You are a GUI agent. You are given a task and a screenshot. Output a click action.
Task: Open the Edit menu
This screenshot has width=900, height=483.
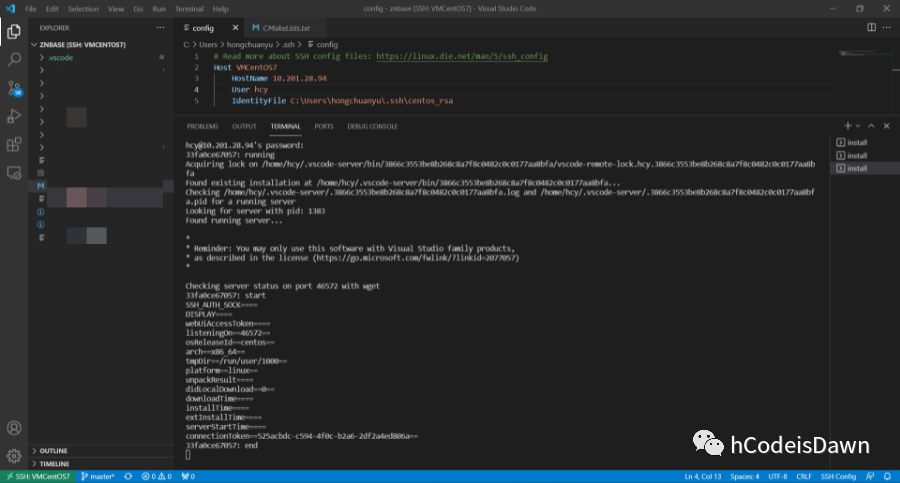pos(52,9)
